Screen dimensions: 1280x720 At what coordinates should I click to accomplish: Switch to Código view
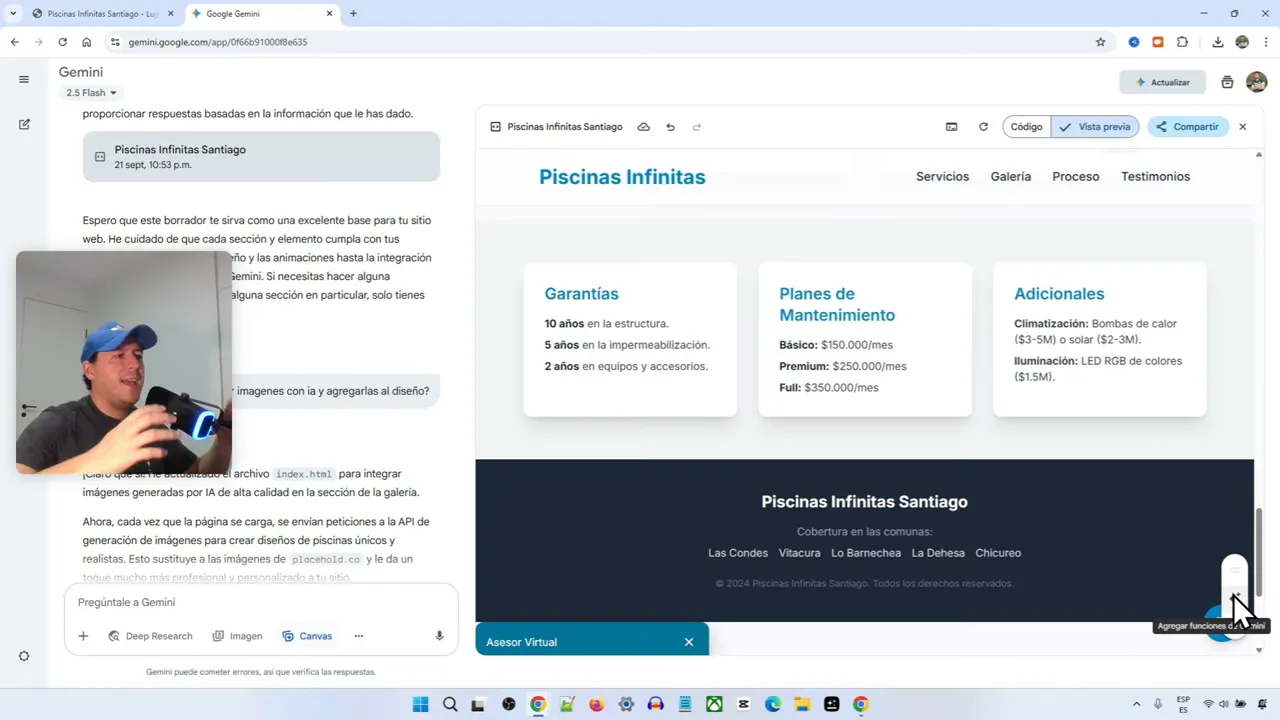tap(1026, 127)
